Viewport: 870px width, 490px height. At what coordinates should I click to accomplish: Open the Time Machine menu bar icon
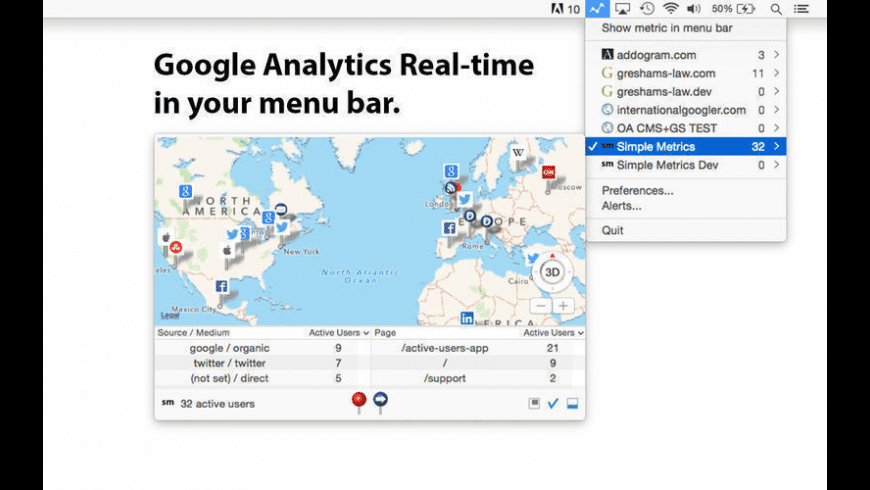(x=647, y=8)
